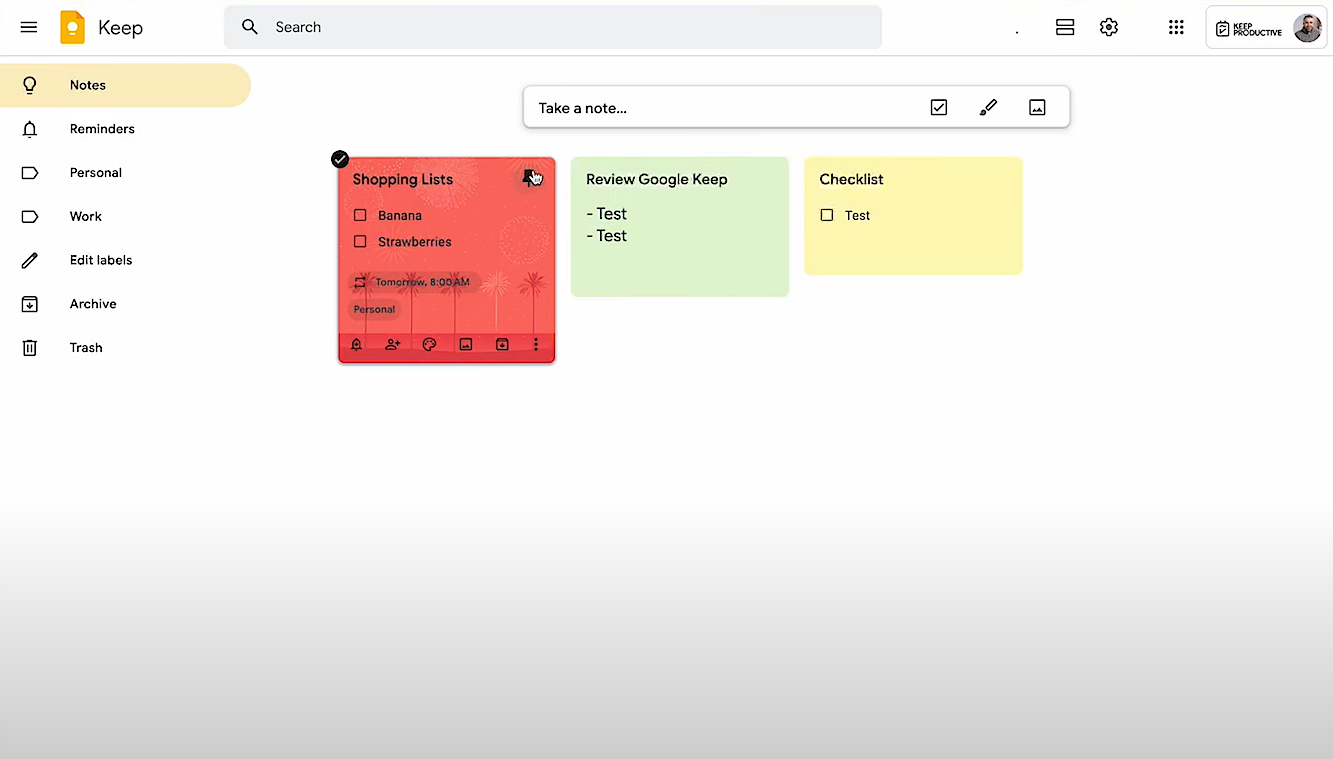
Task: Create a new drawing note
Action: pos(988,107)
